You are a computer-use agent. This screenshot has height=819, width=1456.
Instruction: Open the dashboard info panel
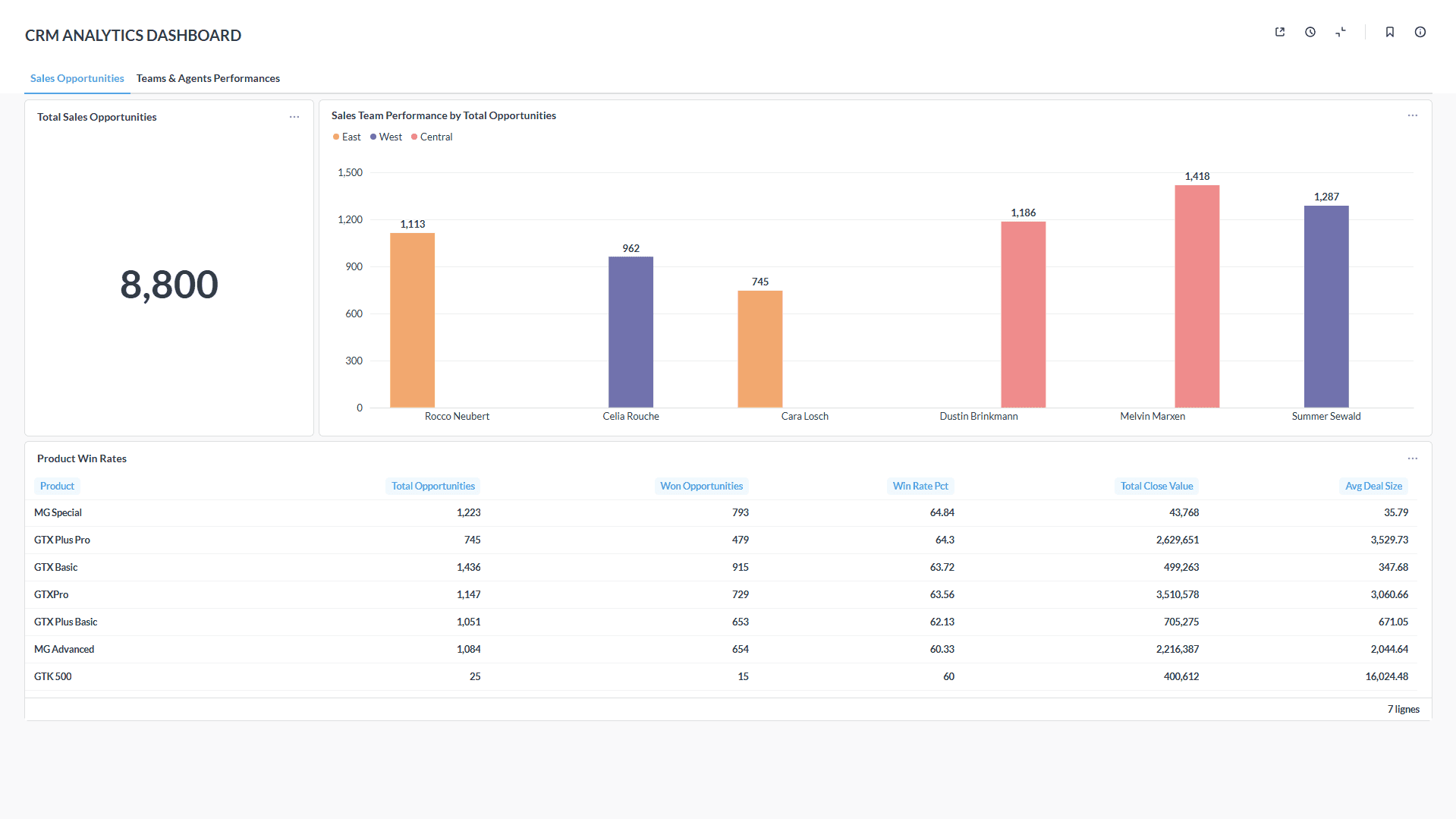tap(1420, 32)
